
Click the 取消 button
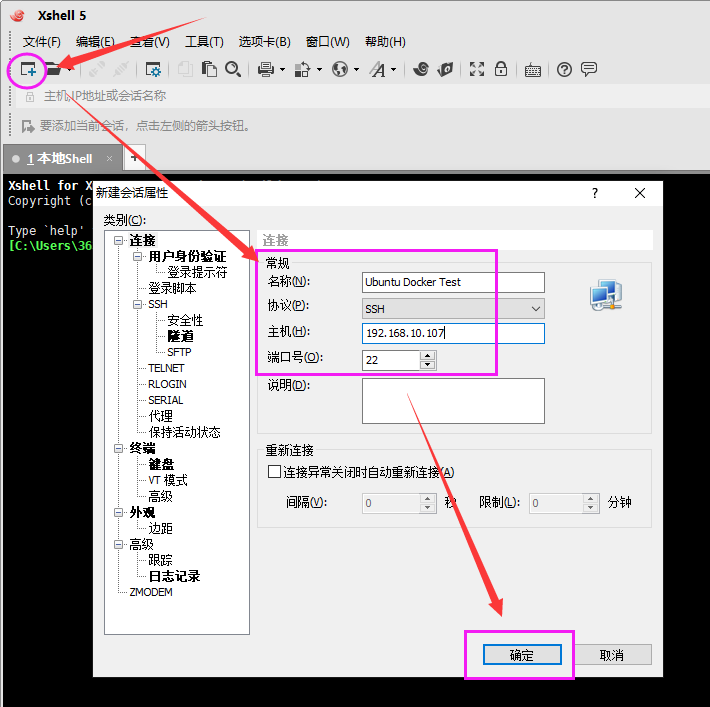[612, 655]
